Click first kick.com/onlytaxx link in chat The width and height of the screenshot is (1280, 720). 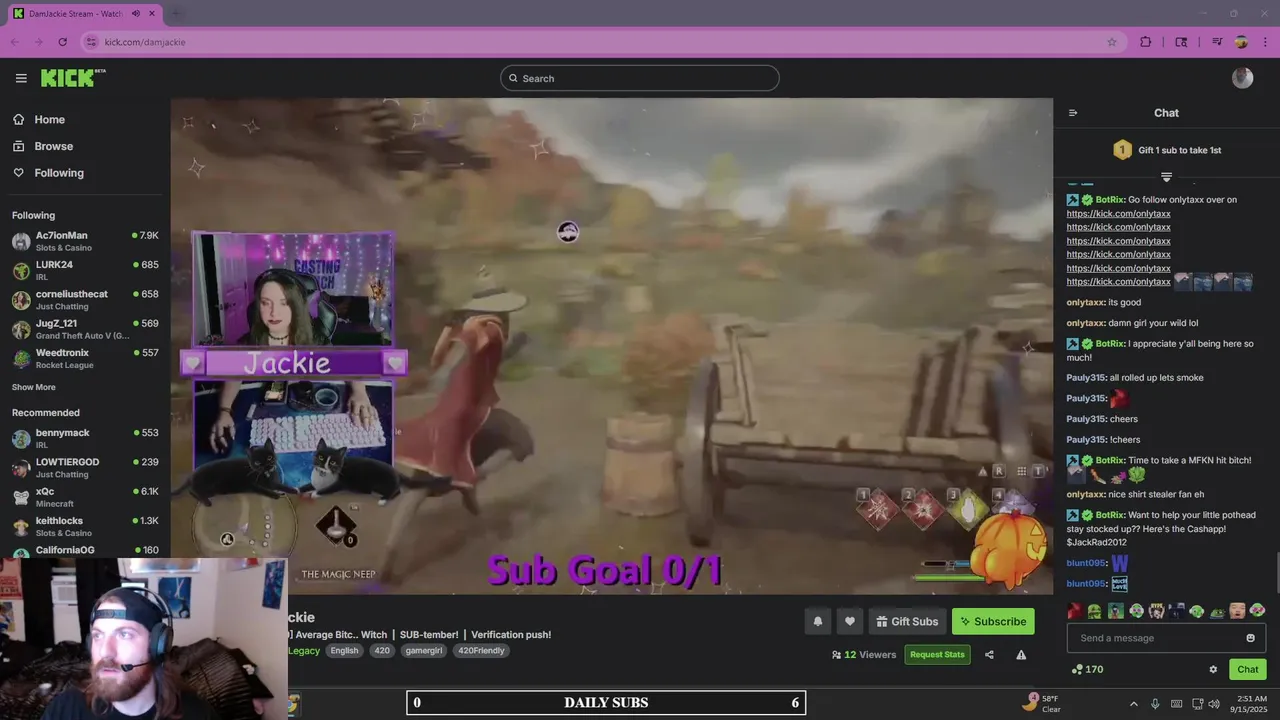pyautogui.click(x=1118, y=214)
